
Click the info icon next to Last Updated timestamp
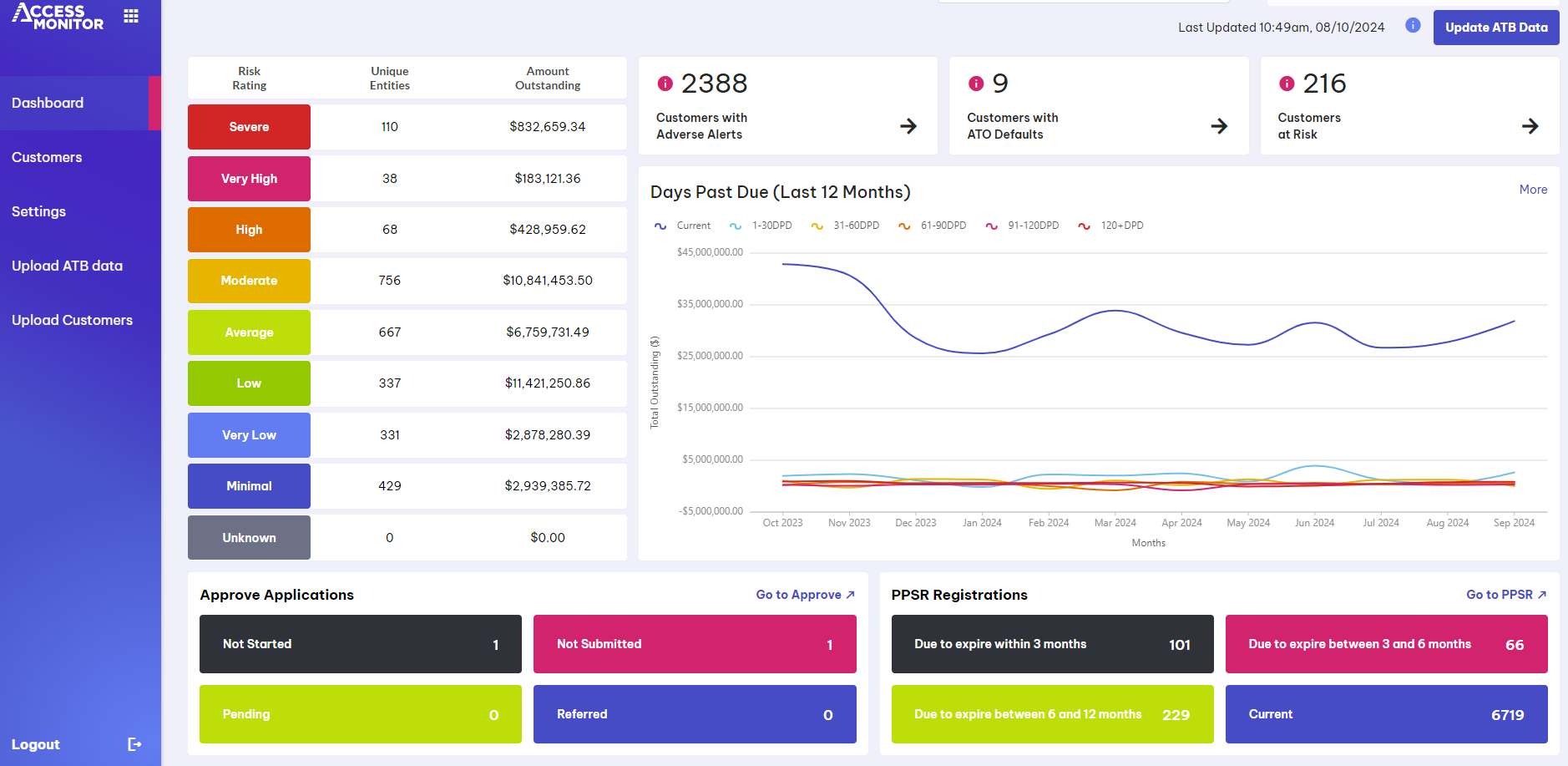coord(1413,26)
